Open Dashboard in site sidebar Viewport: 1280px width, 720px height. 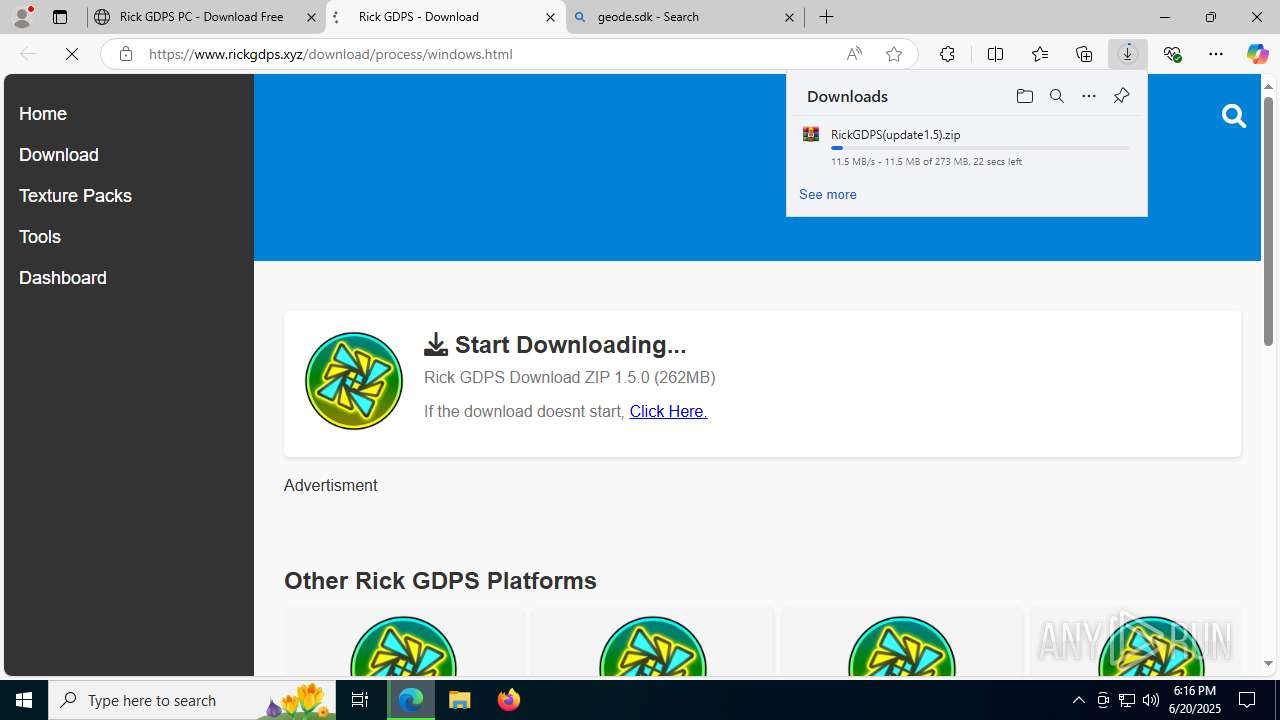pos(63,278)
